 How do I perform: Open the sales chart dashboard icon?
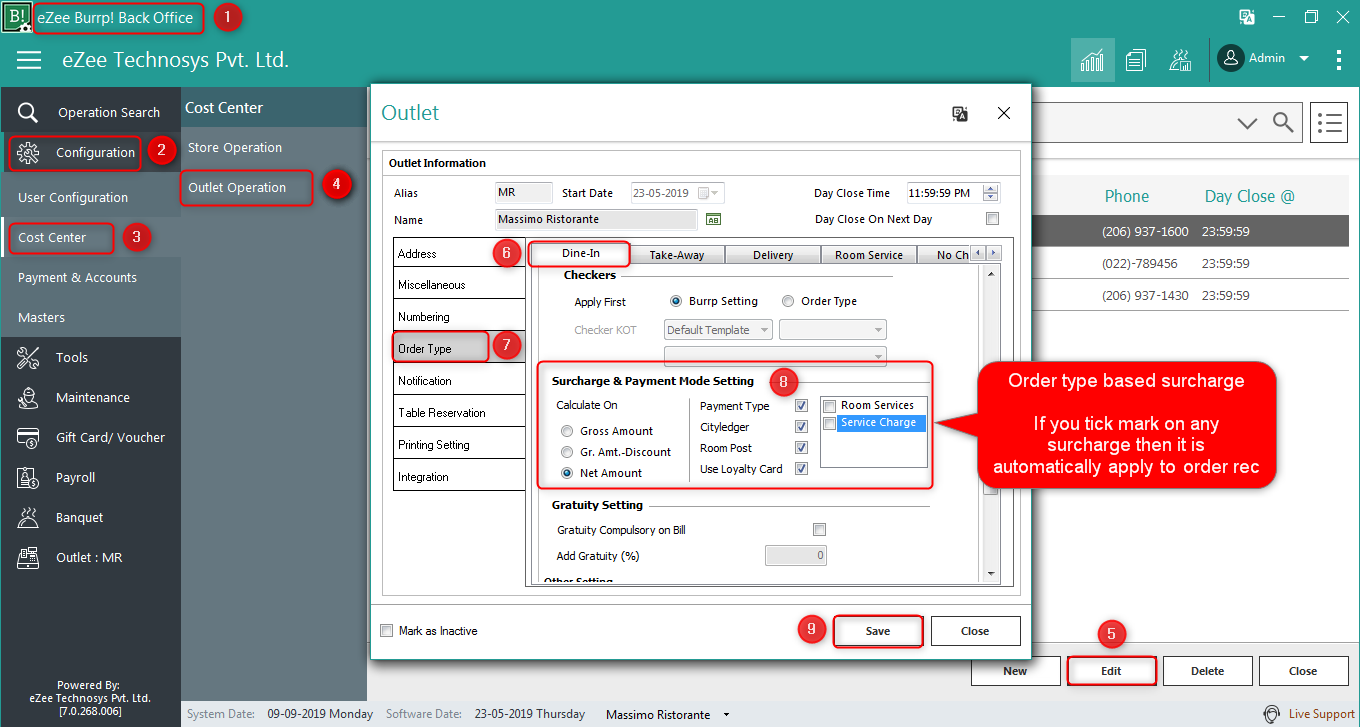(x=1092, y=60)
